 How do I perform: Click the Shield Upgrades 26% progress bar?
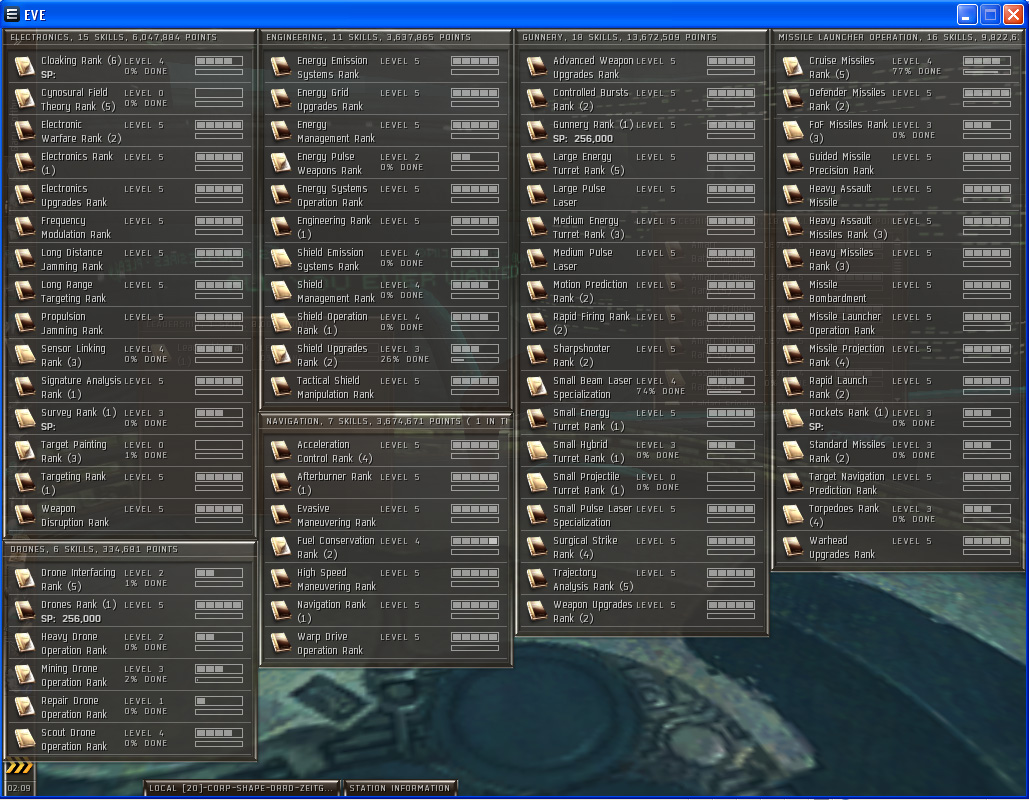click(475, 360)
